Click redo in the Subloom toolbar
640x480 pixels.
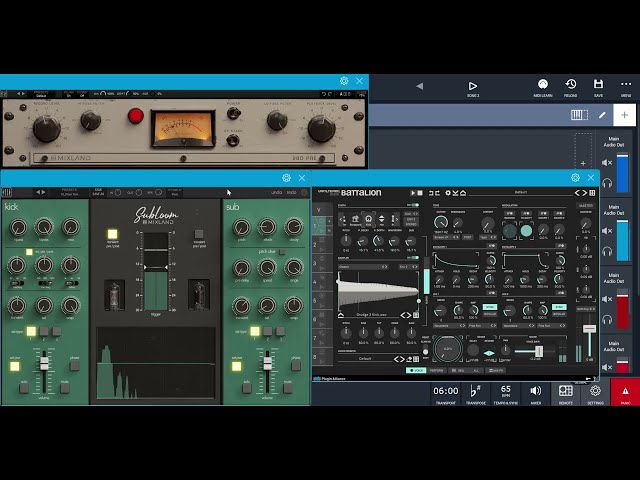pos(291,192)
